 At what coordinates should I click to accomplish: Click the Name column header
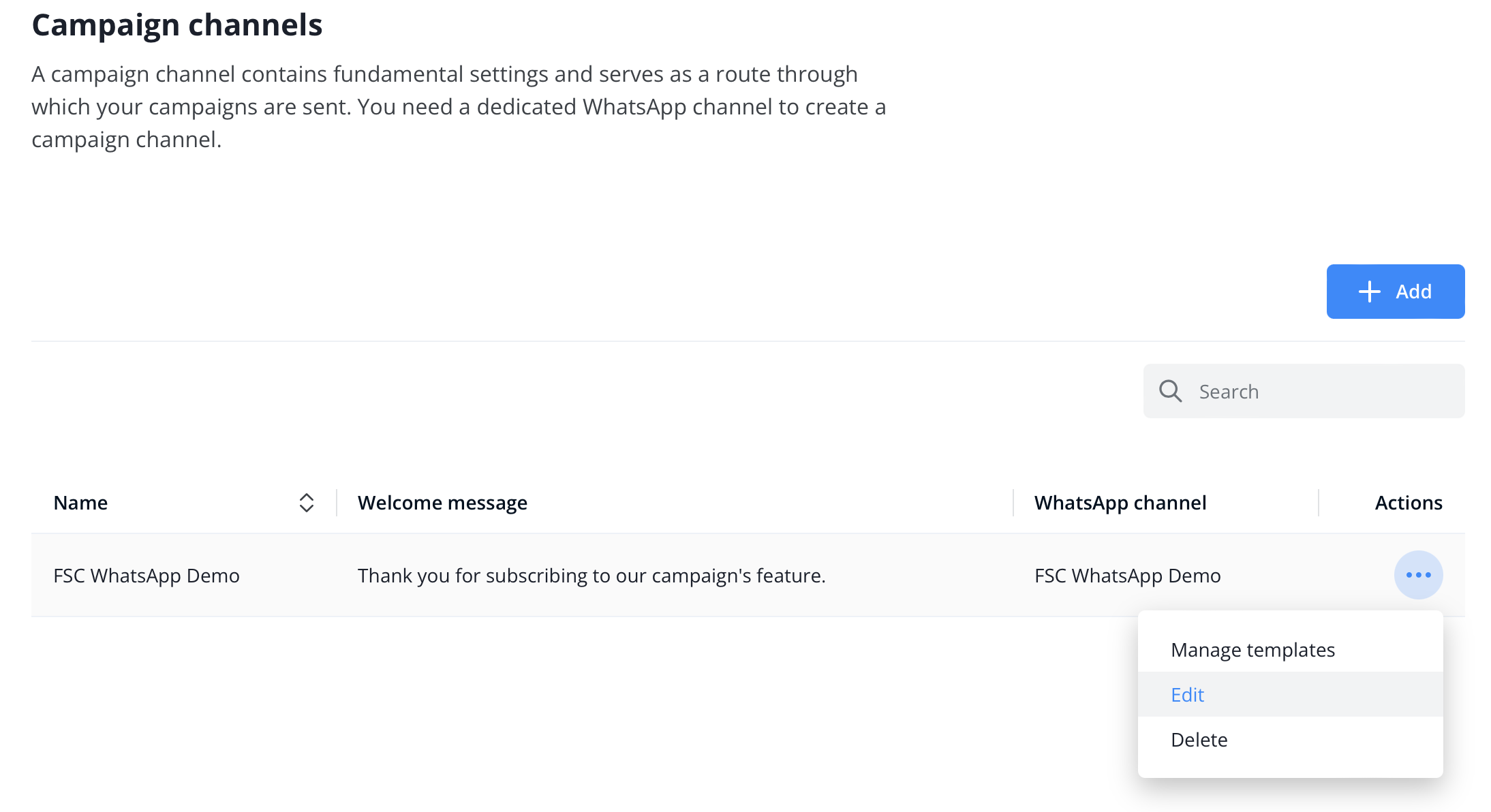coord(80,503)
